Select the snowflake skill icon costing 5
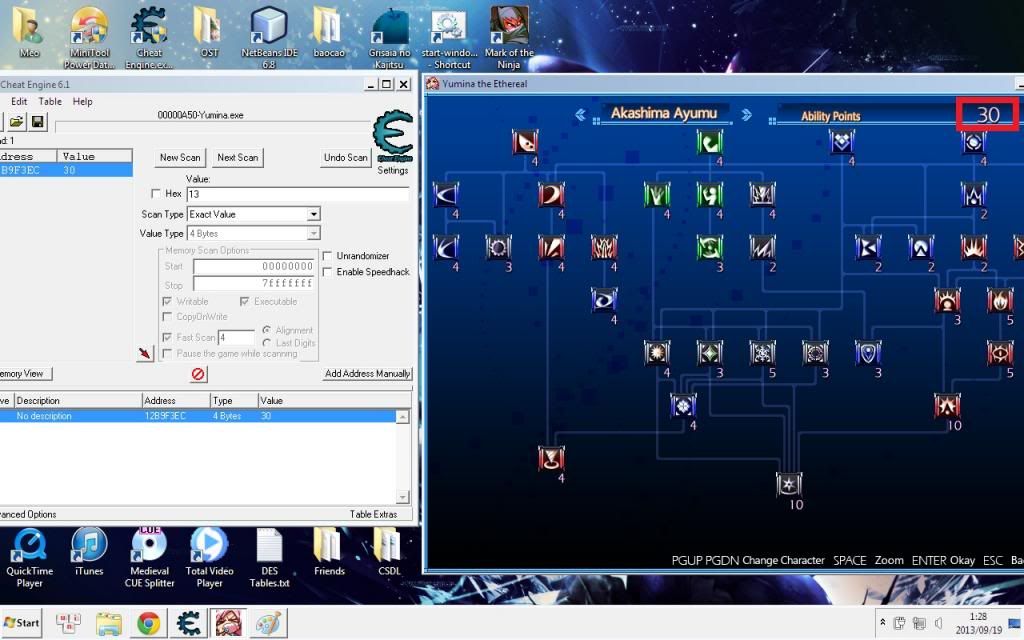This screenshot has height=640, width=1024. tap(762, 353)
